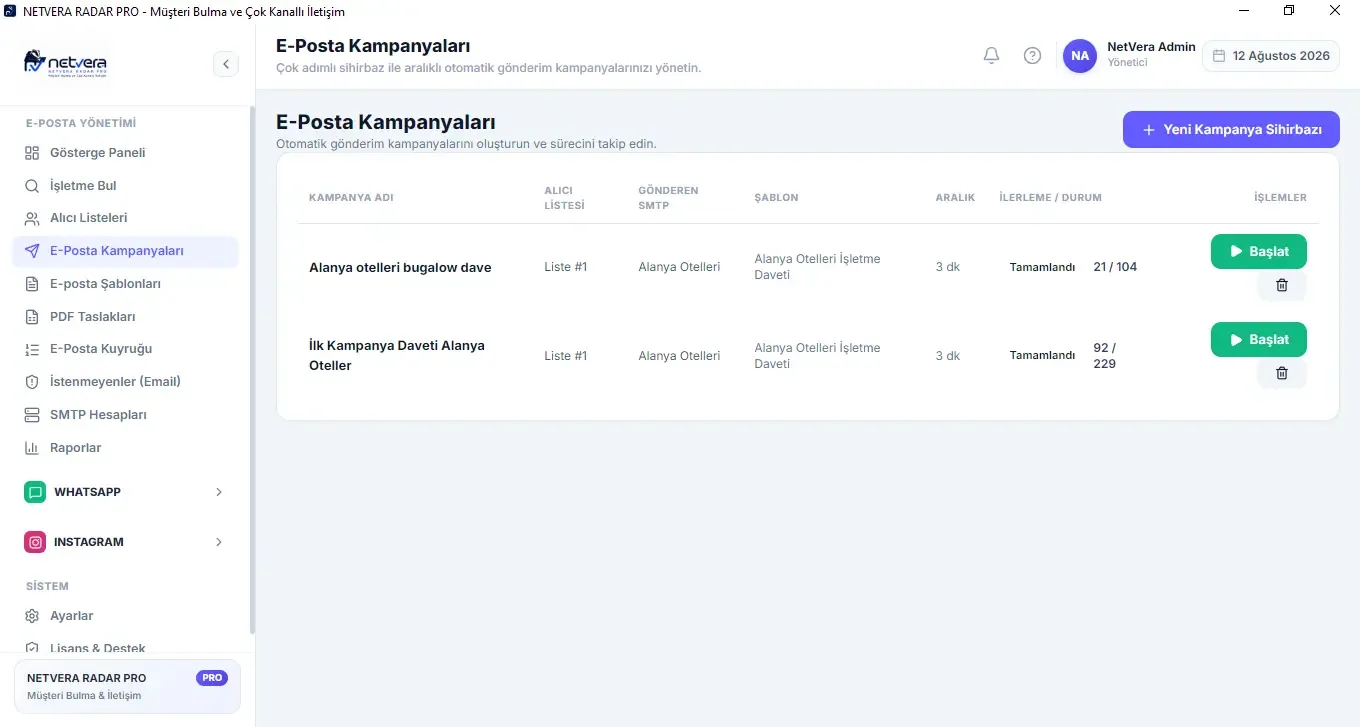Delete the Alanya otelleri bugalow dave campaign
1360x727 pixels.
click(x=1282, y=285)
